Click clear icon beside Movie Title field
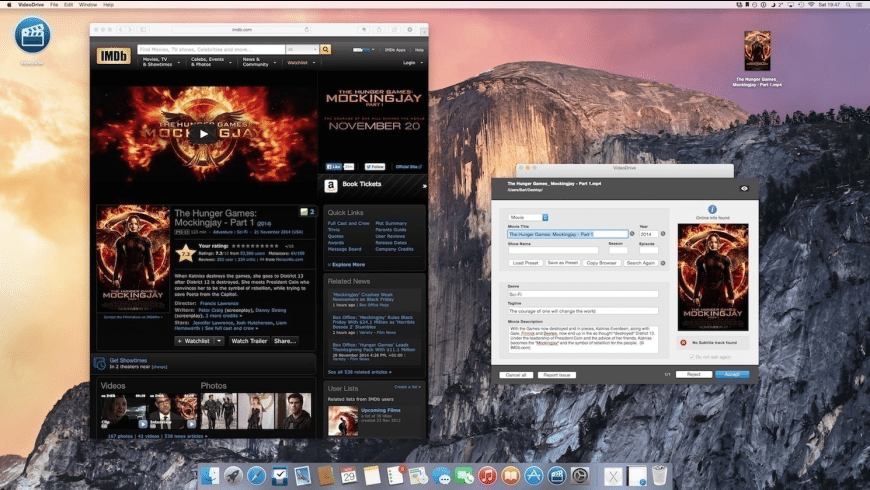The width and height of the screenshot is (870, 490). click(x=632, y=234)
